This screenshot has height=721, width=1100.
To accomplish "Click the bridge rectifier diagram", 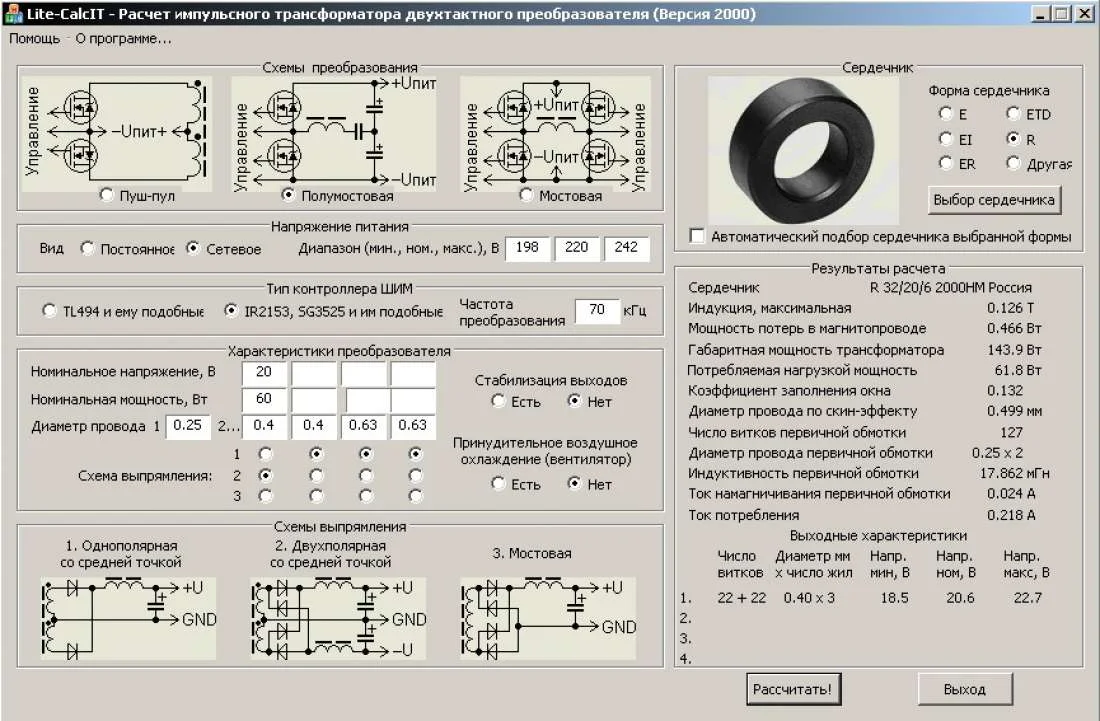I will (548, 618).
